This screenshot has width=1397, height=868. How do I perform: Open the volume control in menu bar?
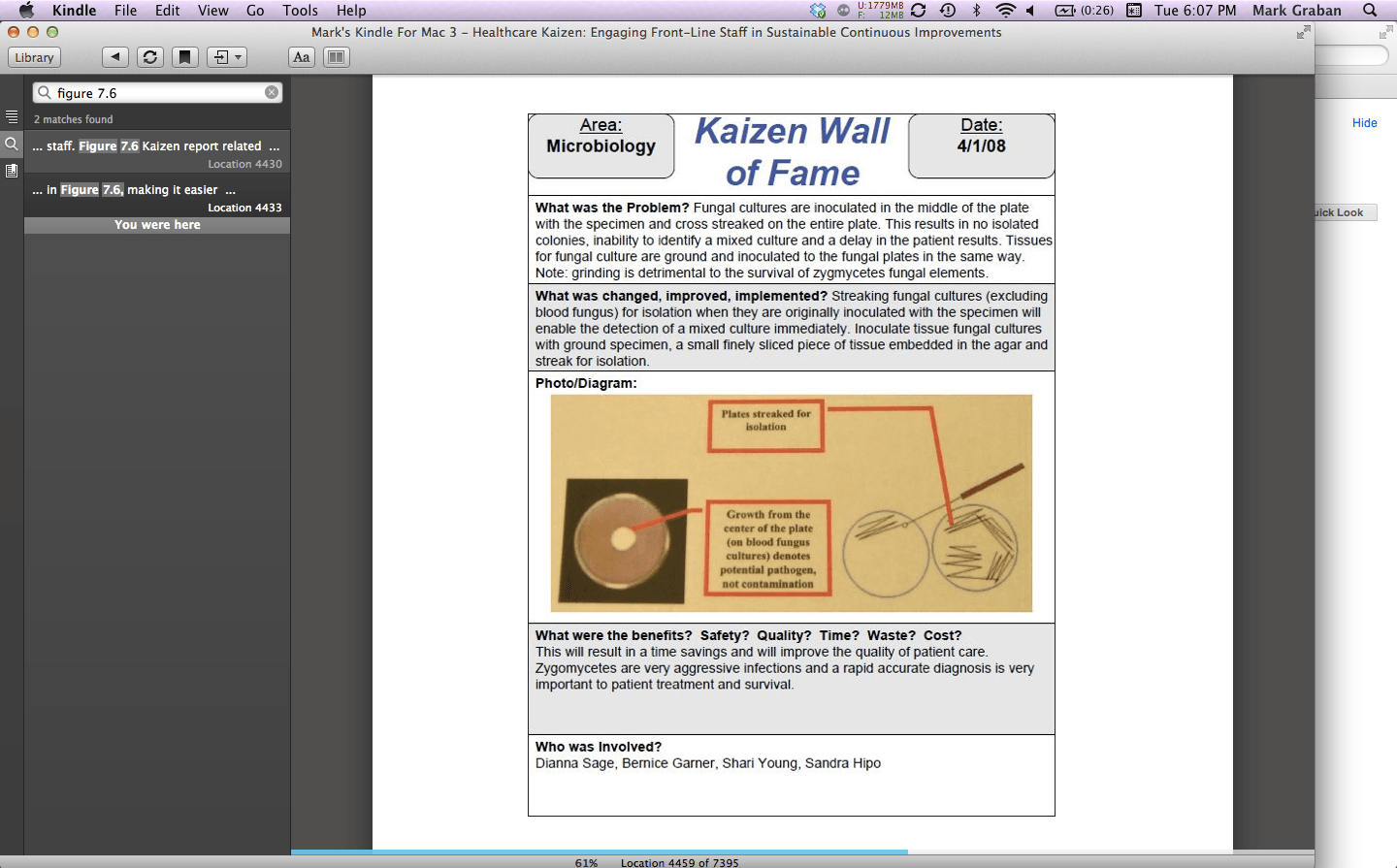pos(1030,11)
